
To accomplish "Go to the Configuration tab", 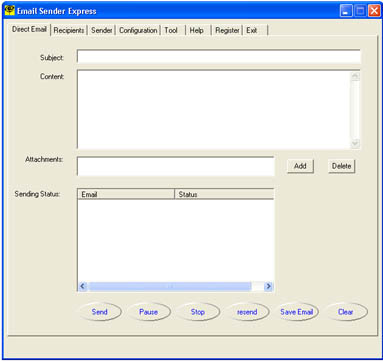I will coord(138,30).
